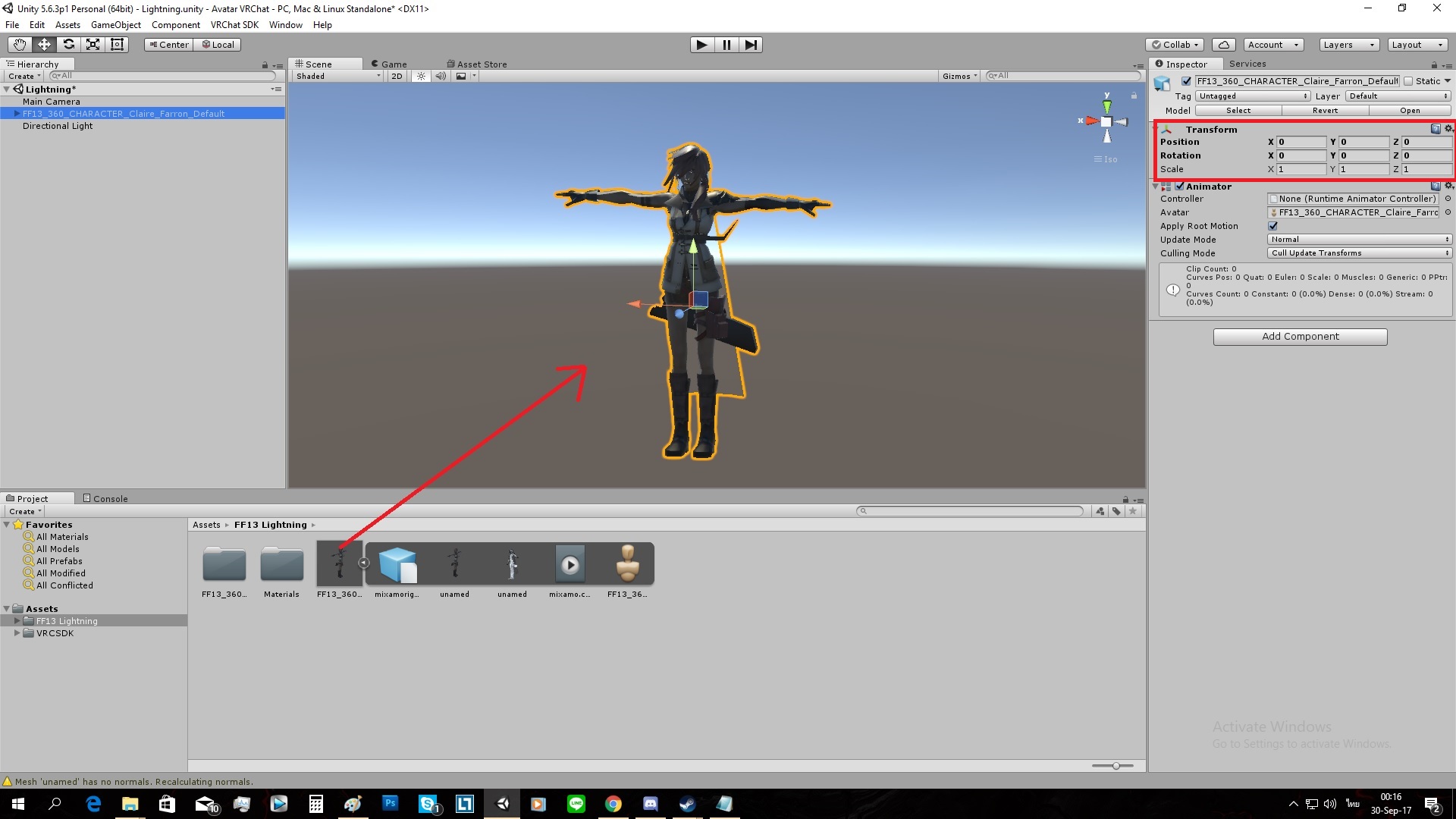Click the Add Component button

point(1300,337)
